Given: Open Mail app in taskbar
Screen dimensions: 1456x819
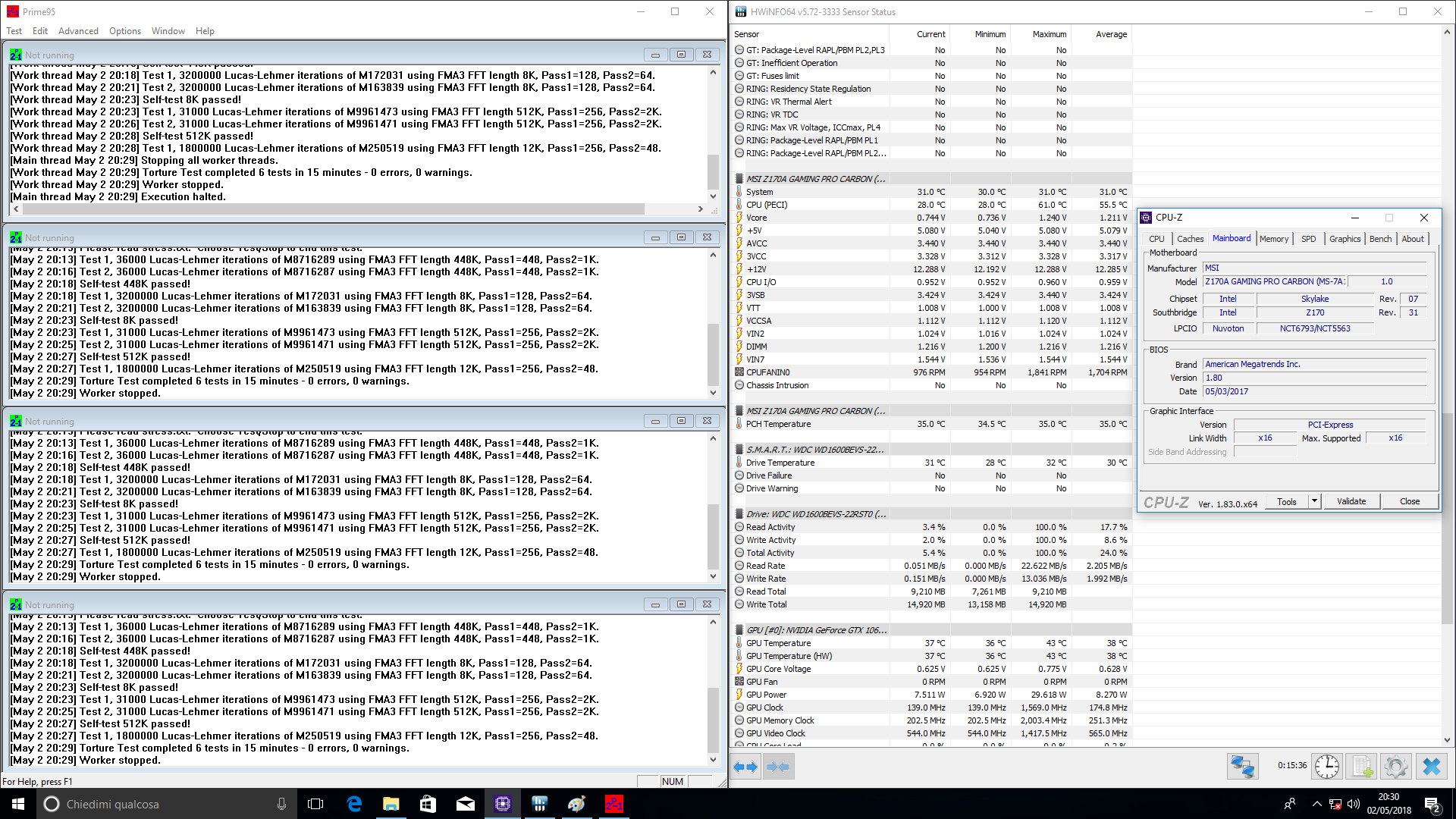Looking at the screenshot, I should 466,804.
